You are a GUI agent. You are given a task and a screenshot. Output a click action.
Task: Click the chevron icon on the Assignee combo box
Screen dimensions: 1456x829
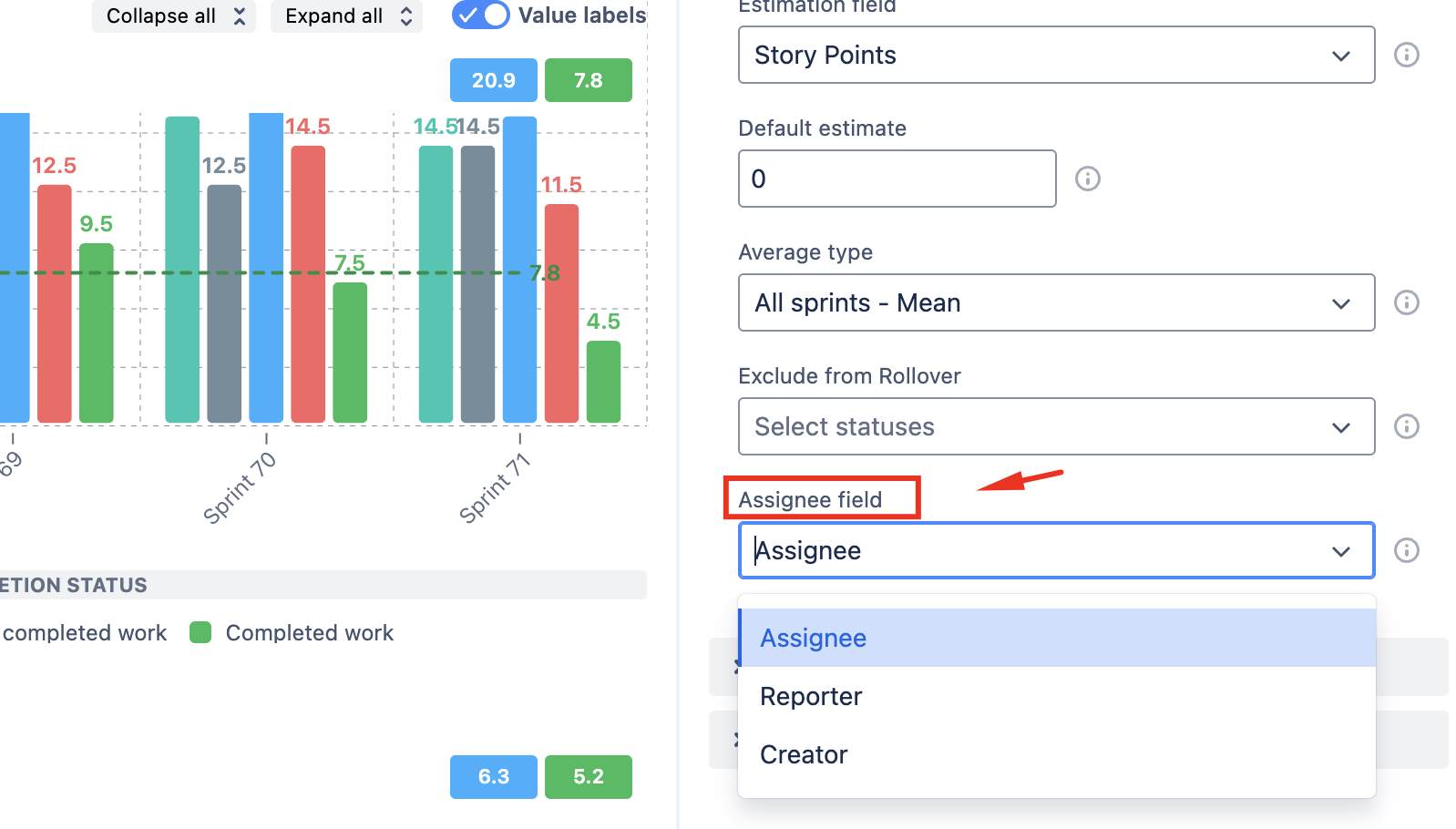1340,550
